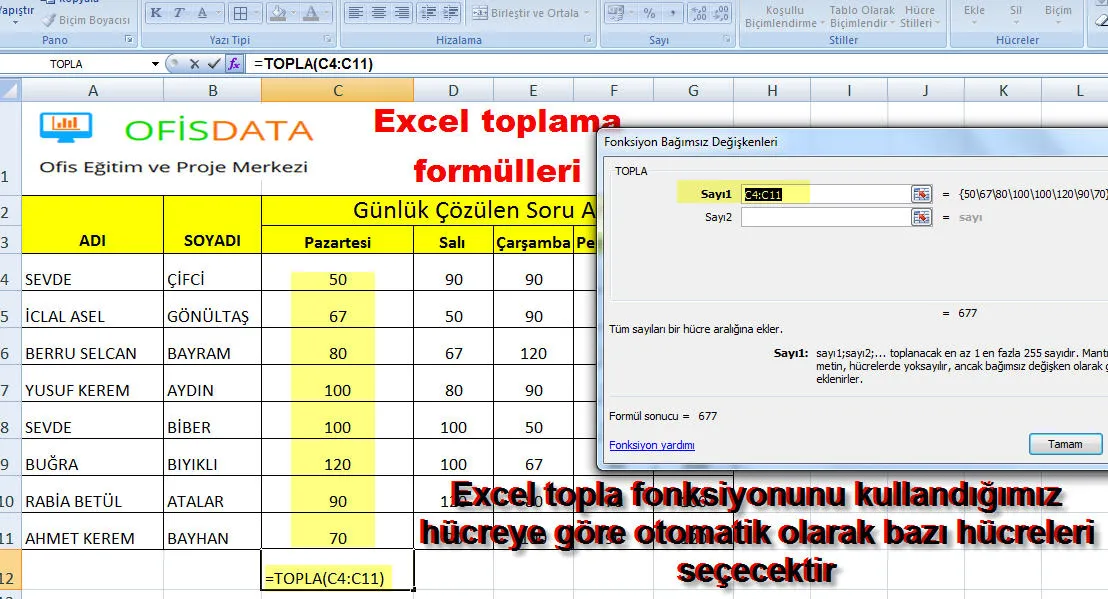Image resolution: width=1108 pixels, height=599 pixels.
Task: Apply percent style in Sayı group
Action: pyautogui.click(x=649, y=14)
